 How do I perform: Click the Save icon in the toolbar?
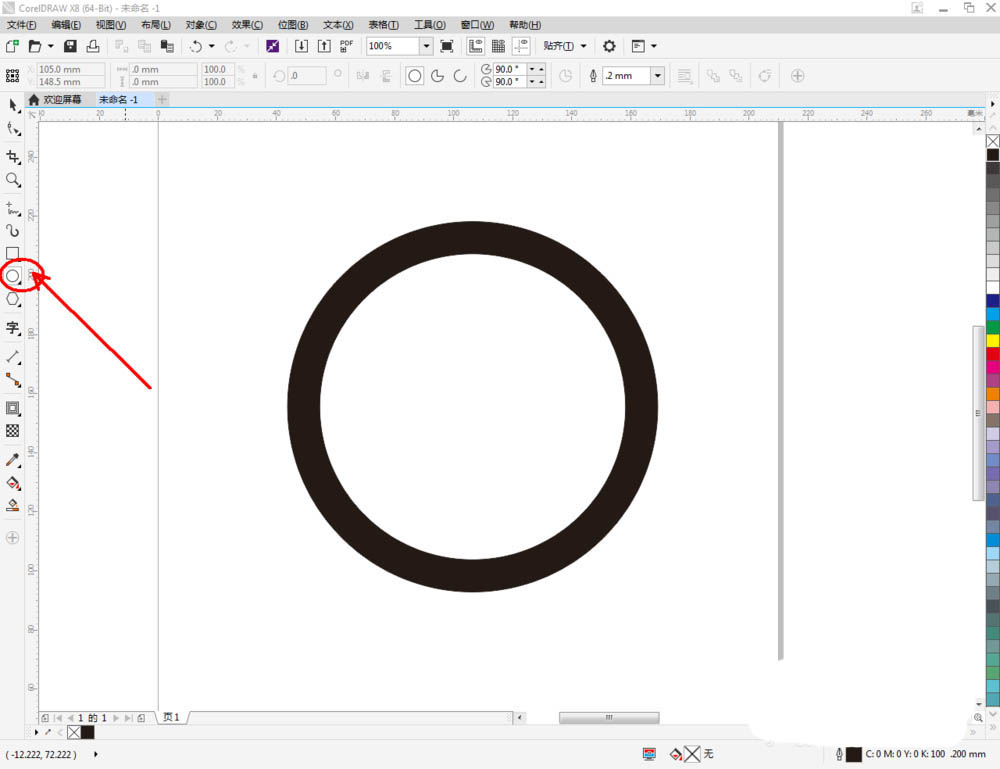(x=70, y=46)
